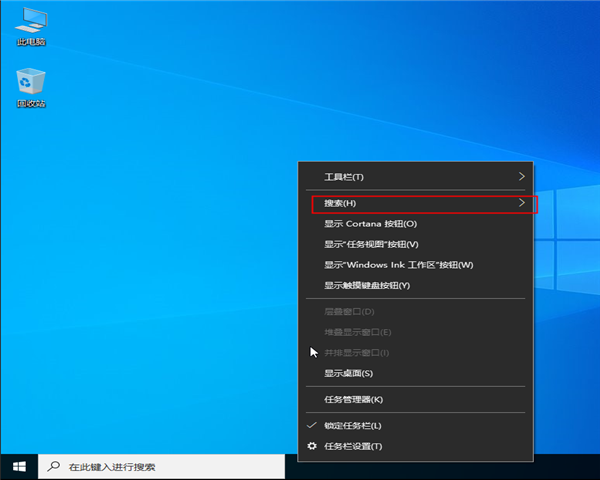Viewport: 600px width, 480px height.
Task: Expand the 工具栏(T) submenu arrow
Action: [x=521, y=177]
